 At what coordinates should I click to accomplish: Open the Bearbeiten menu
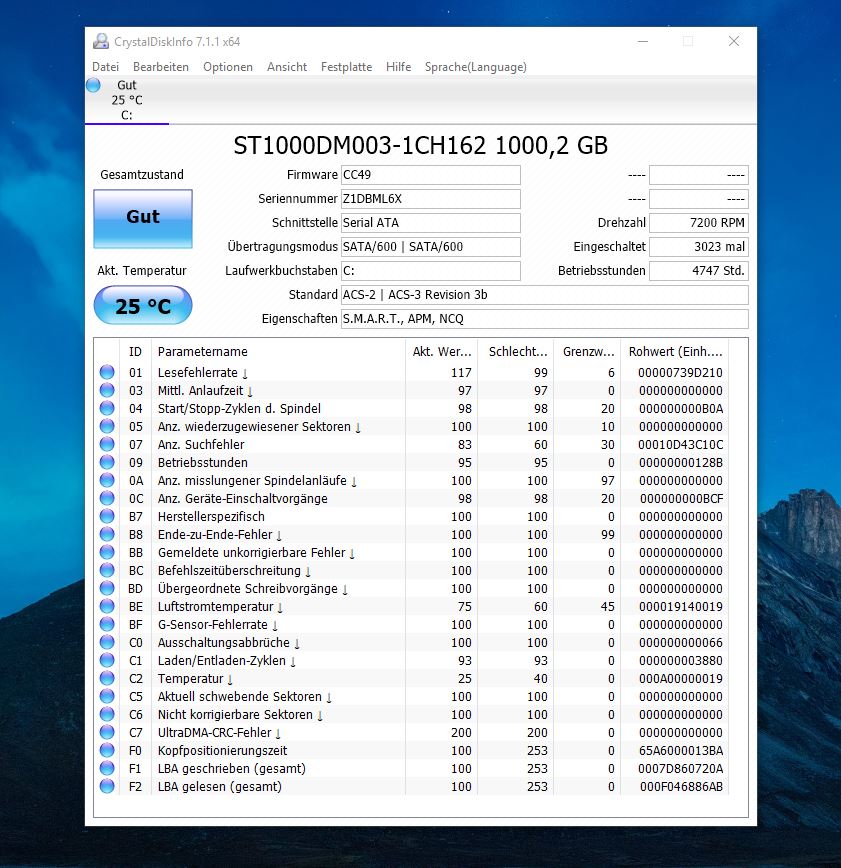(161, 67)
